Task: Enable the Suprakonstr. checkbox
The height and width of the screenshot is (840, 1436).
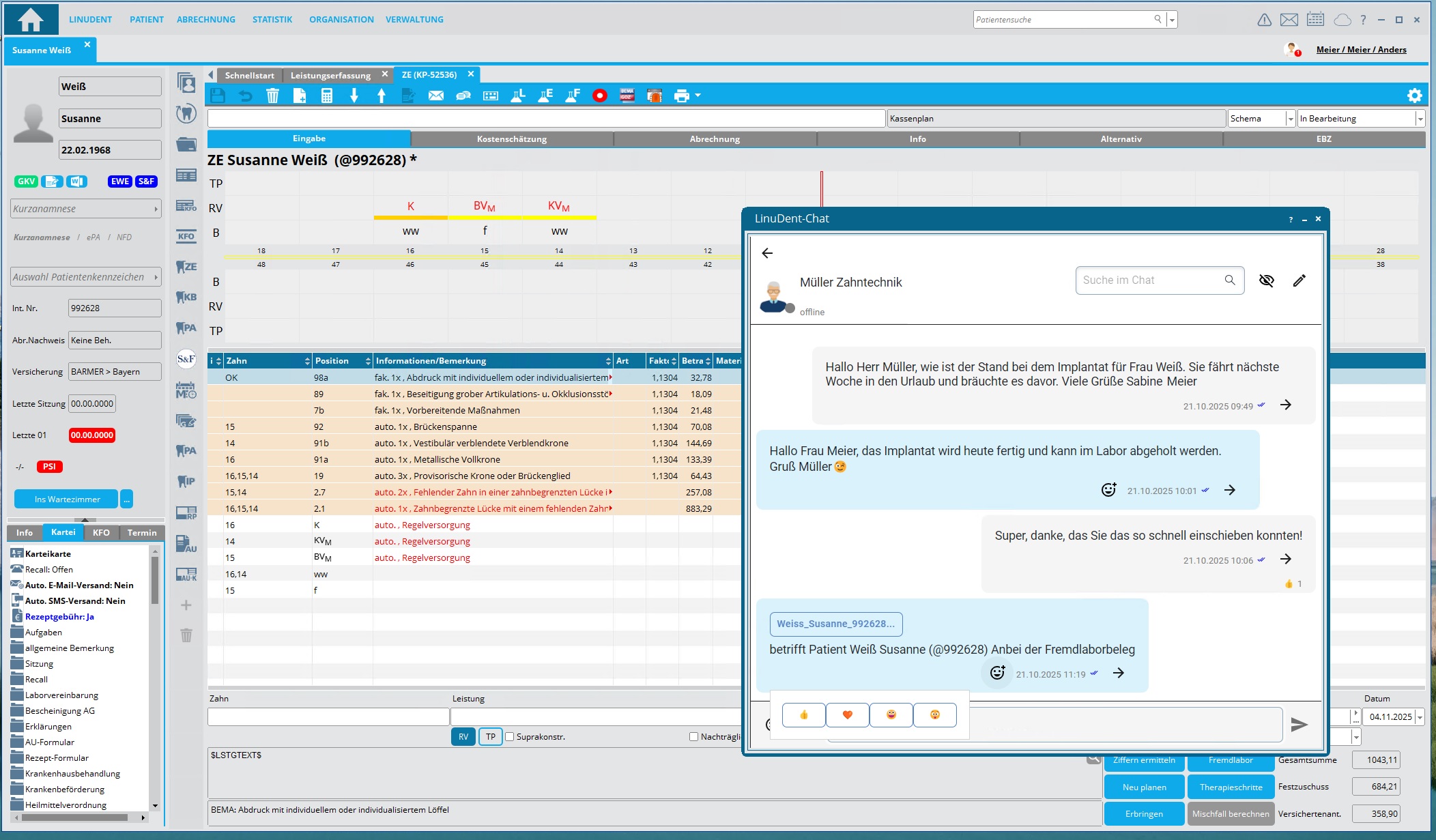Action: pyautogui.click(x=509, y=736)
